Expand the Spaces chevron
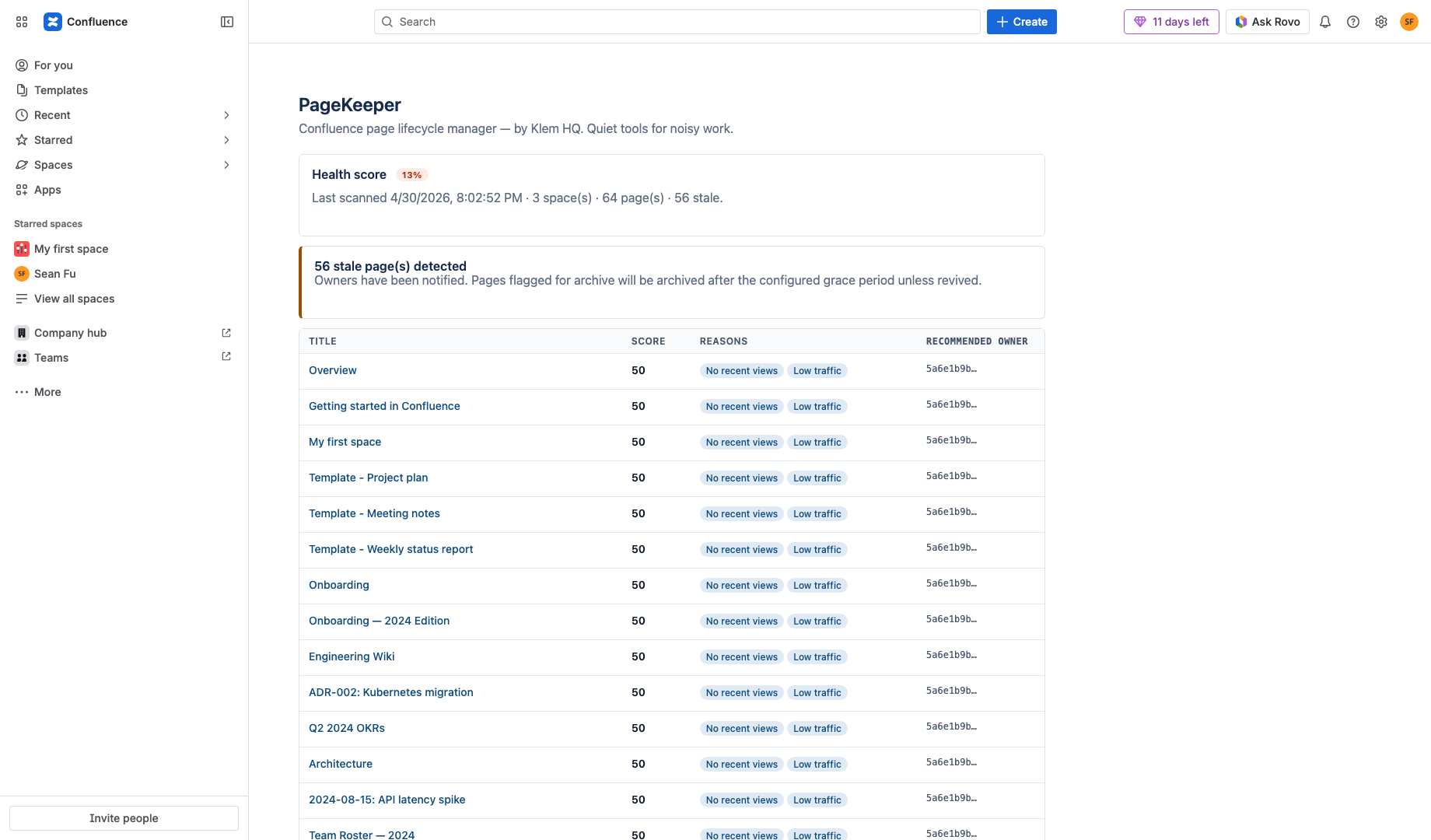 pos(226,165)
